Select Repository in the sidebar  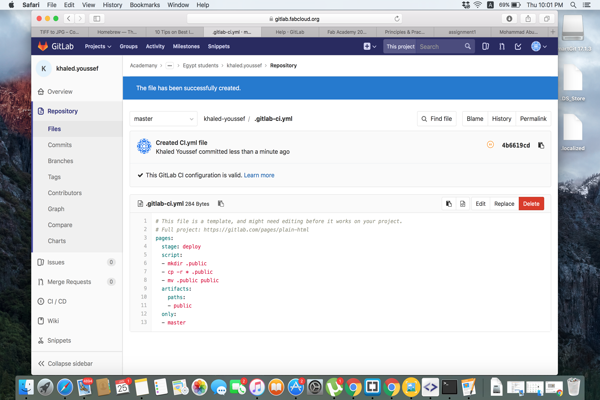[62, 111]
